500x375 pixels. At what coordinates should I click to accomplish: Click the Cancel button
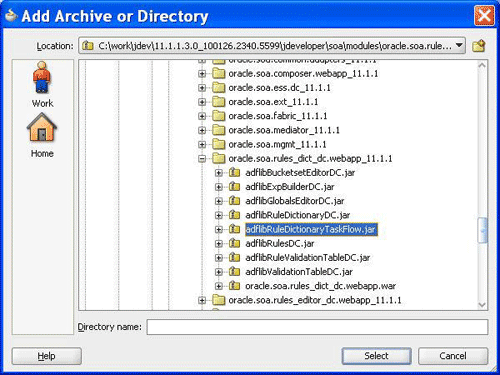[x=453, y=356]
